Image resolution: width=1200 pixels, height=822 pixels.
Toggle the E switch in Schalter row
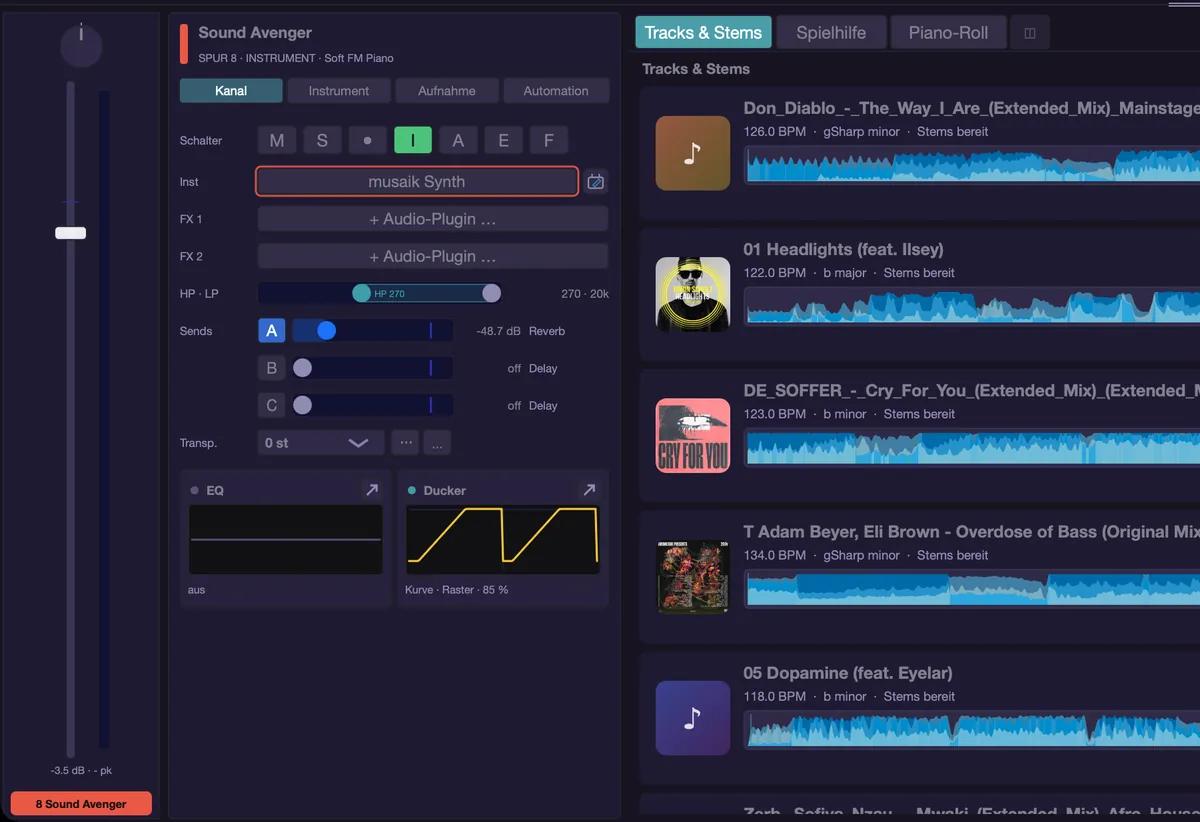[x=503, y=141]
